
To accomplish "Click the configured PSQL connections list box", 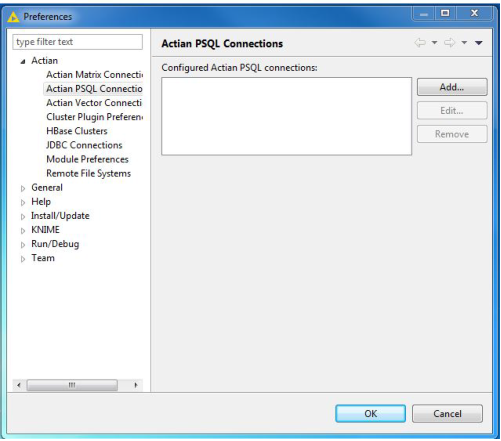I will pos(287,116).
